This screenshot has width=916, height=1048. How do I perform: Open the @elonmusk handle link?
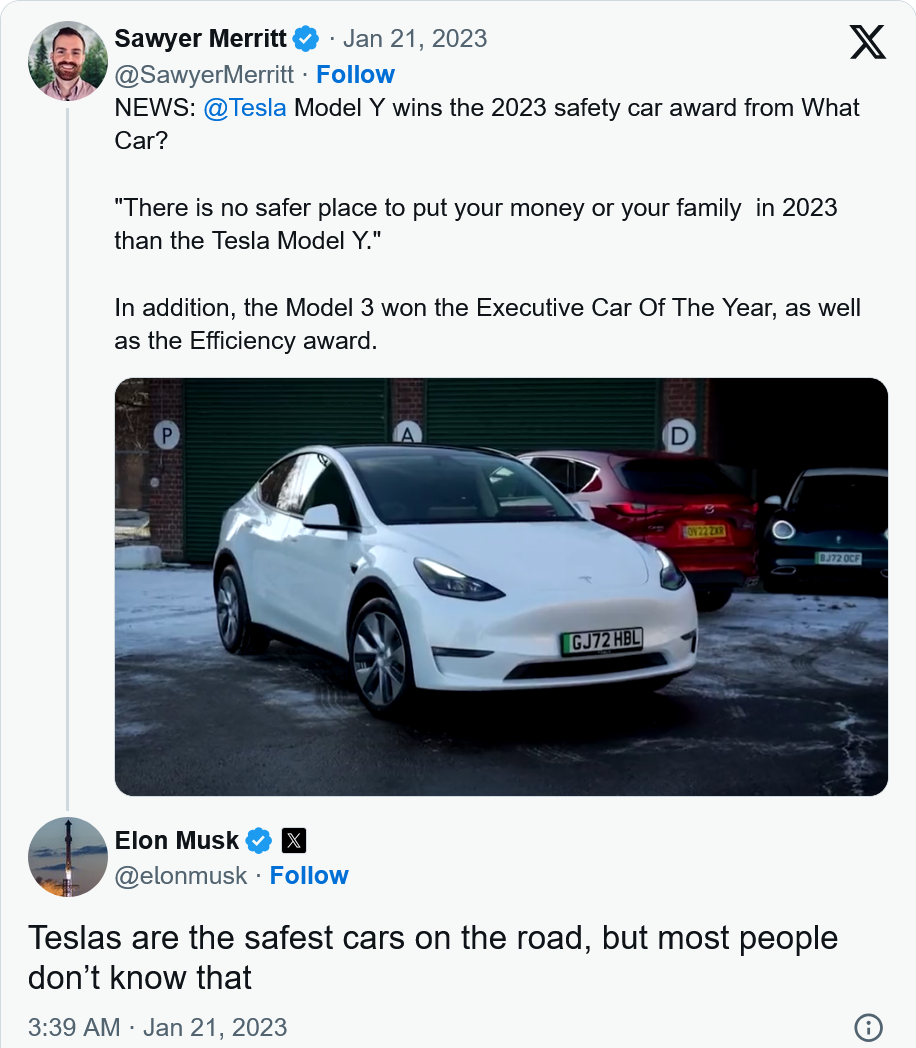[x=181, y=876]
